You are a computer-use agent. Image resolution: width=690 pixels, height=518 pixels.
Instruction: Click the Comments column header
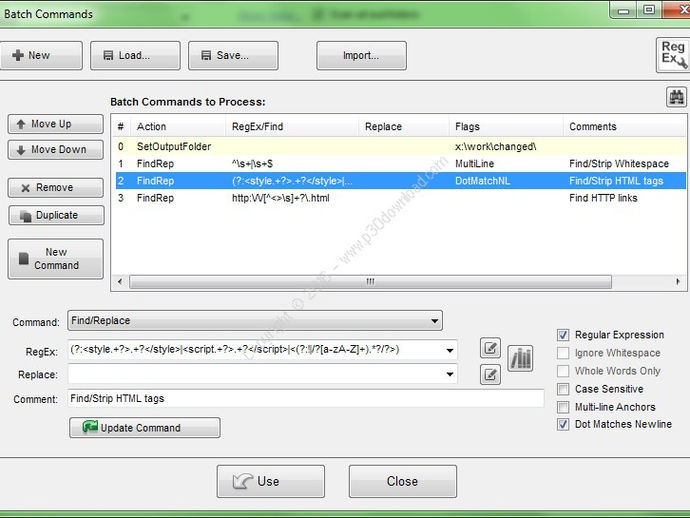click(x=624, y=127)
